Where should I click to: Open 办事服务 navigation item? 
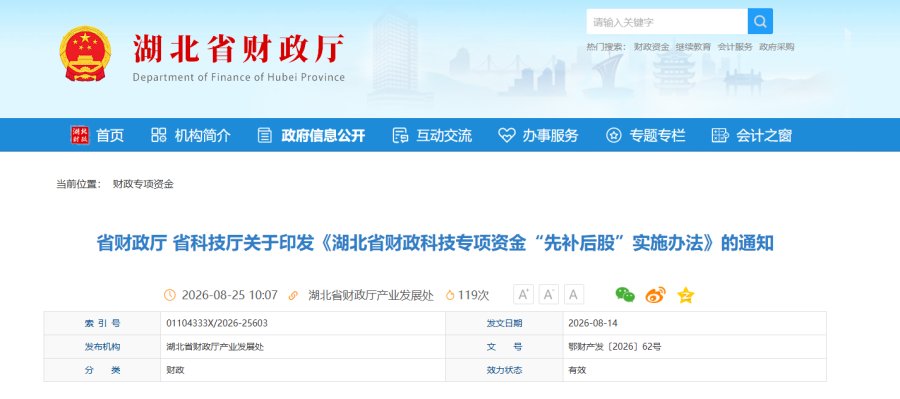tap(538, 135)
